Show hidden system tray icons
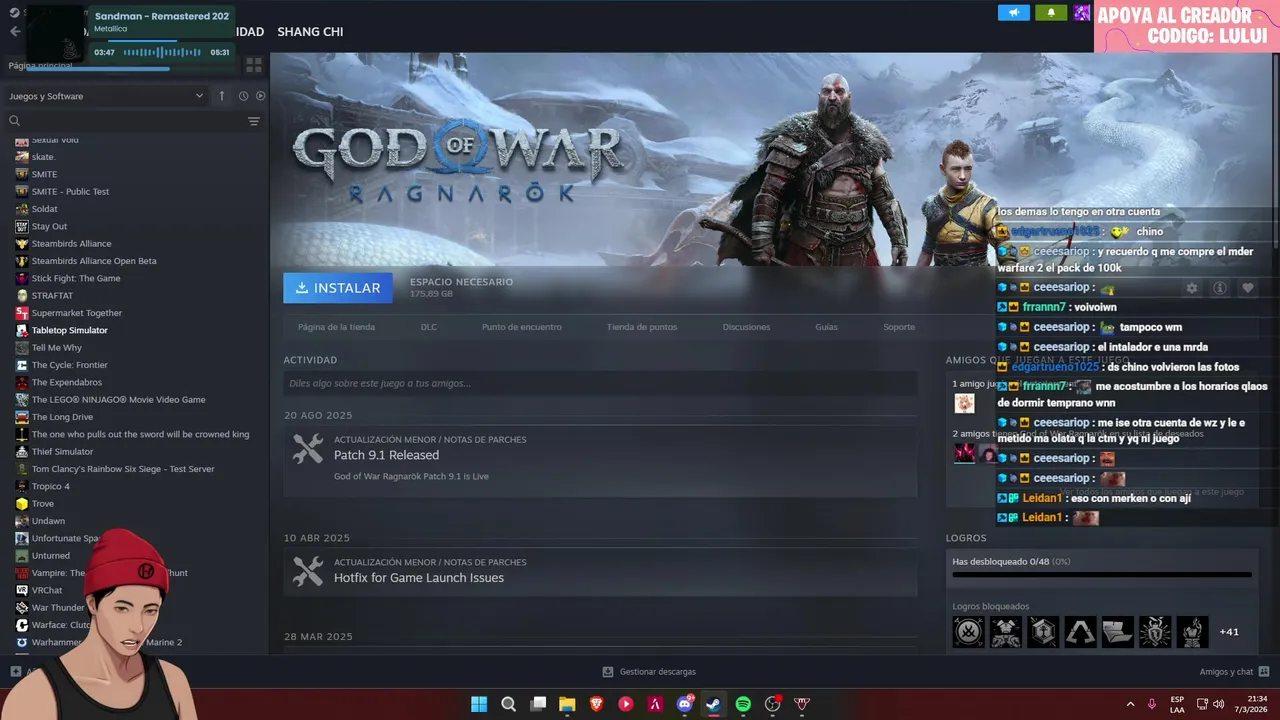 point(1130,704)
